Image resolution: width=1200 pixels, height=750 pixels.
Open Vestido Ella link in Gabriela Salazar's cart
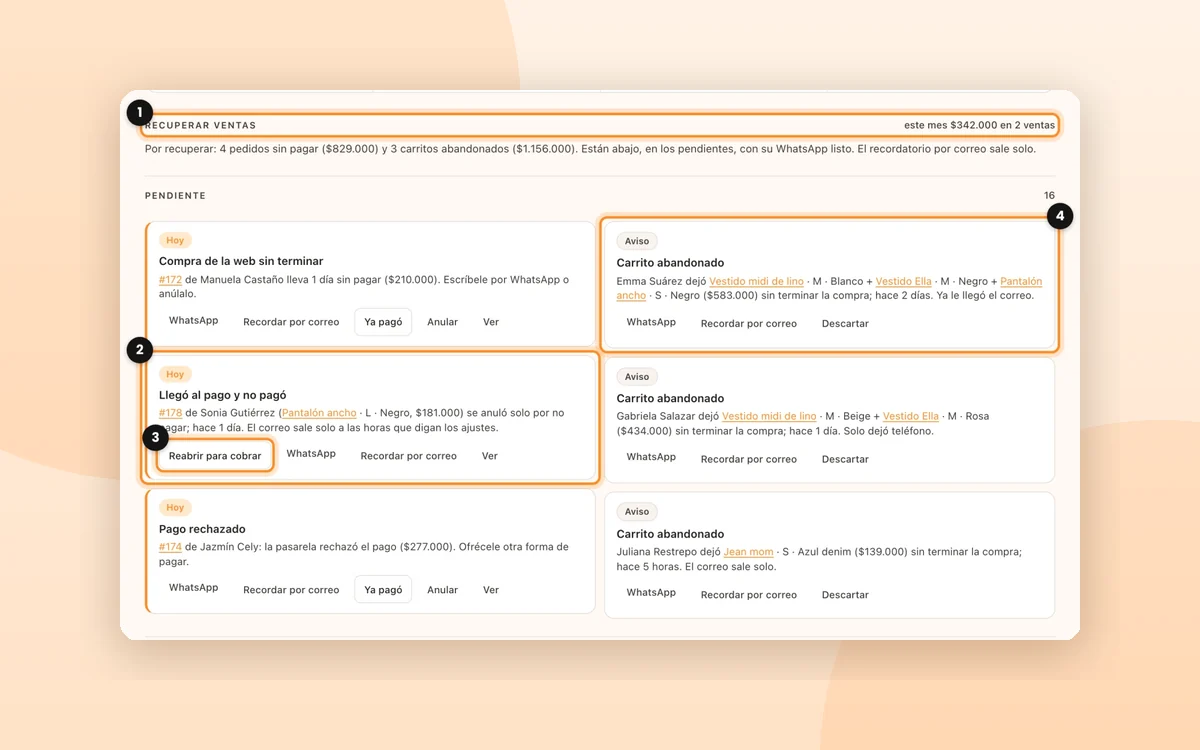click(911, 416)
